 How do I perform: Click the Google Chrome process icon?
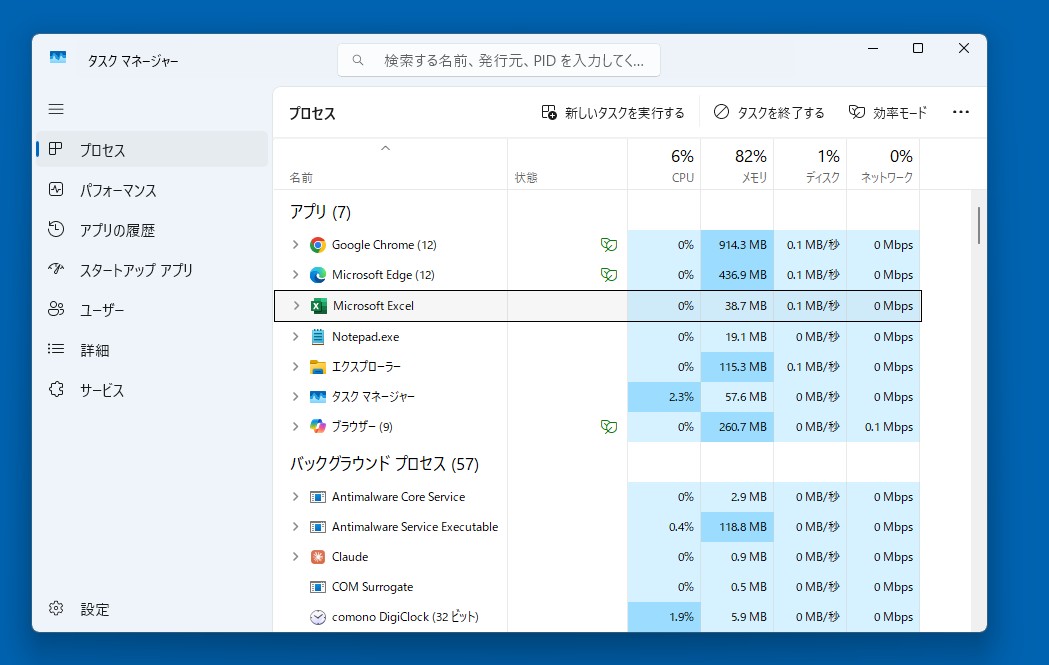pyautogui.click(x=318, y=245)
